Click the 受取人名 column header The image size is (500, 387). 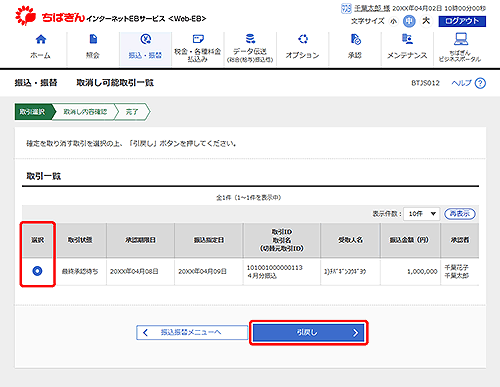[350, 240]
